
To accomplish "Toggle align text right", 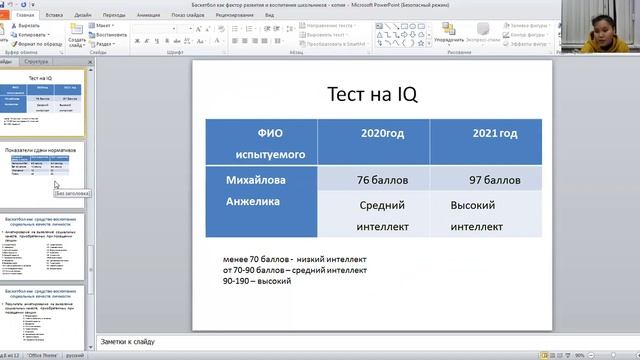I will pos(255,41).
